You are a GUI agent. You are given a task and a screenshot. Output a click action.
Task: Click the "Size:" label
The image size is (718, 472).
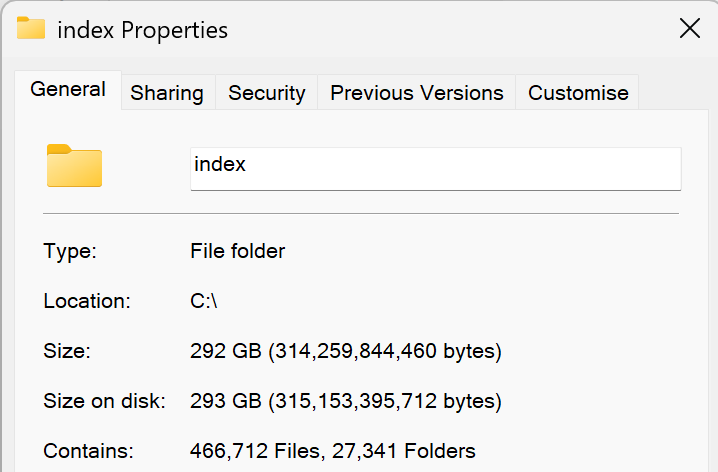coord(67,351)
